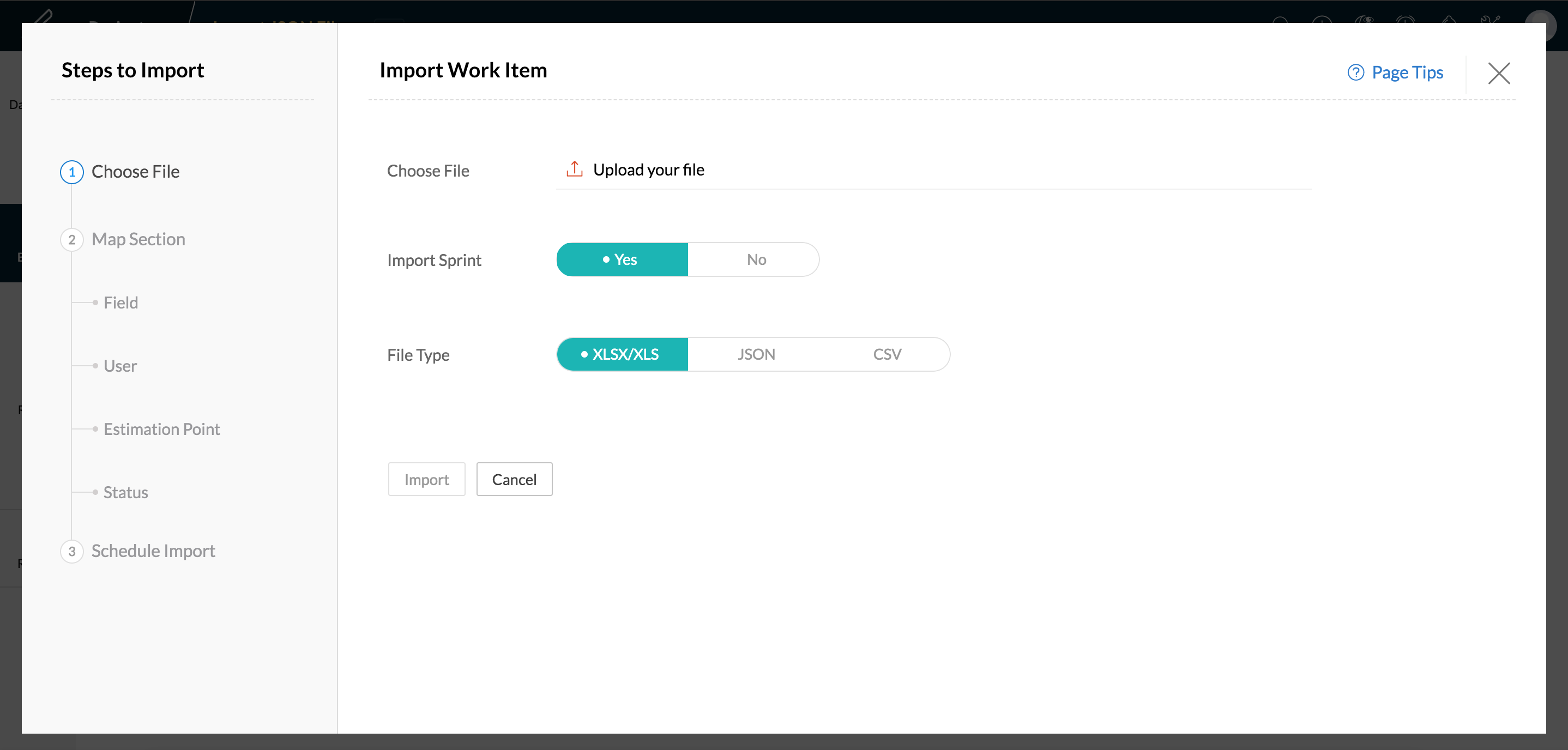
Task: Open the Page Tips link
Action: click(1407, 72)
